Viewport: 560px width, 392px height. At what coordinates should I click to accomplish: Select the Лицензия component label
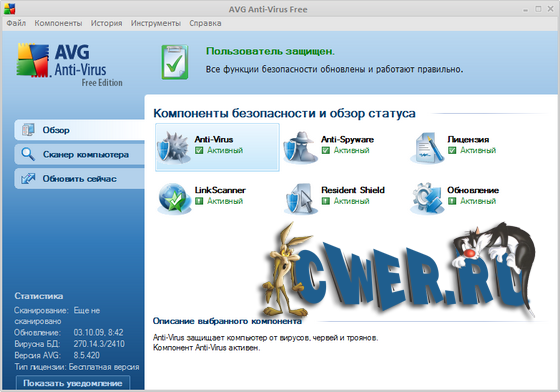pyautogui.click(x=468, y=140)
